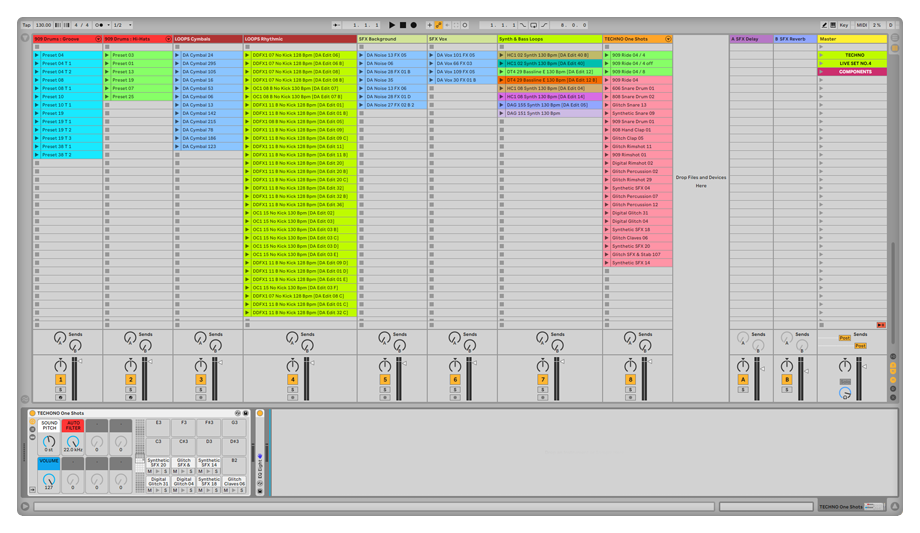Screen dimensions: 920x533
Task: Toggle the Loop switch in transport
Action: coord(533,25)
